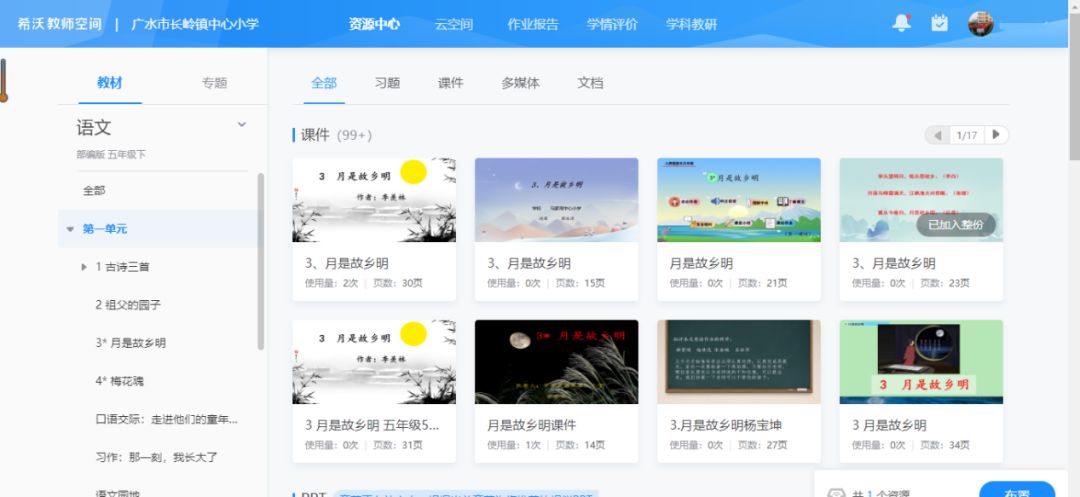The height and width of the screenshot is (497, 1080).
Task: Switch to the 专题 sidebar tab
Action: pyautogui.click(x=214, y=83)
